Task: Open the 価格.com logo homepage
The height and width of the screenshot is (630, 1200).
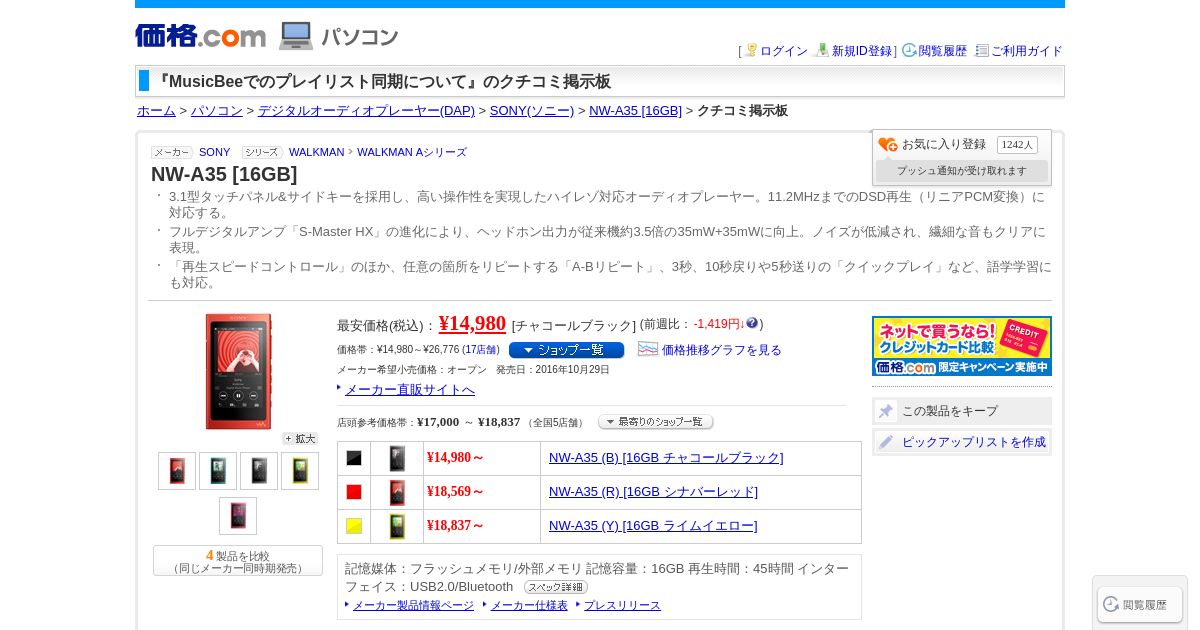Action: [x=201, y=36]
